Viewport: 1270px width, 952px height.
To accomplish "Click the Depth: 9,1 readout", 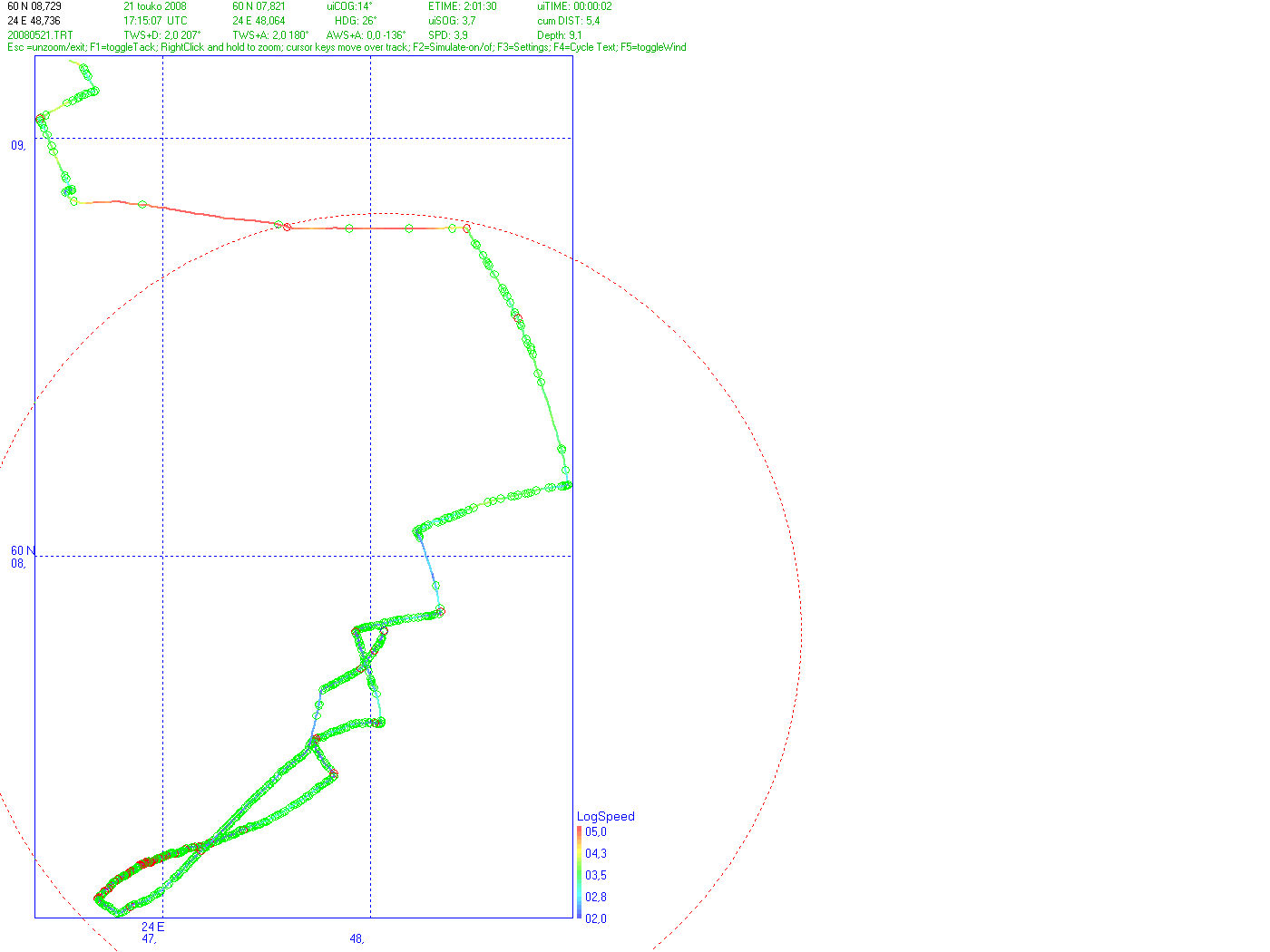I will tap(560, 35).
